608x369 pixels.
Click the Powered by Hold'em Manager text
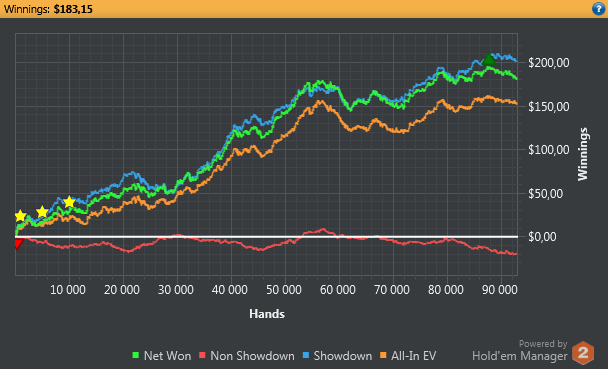click(x=520, y=350)
